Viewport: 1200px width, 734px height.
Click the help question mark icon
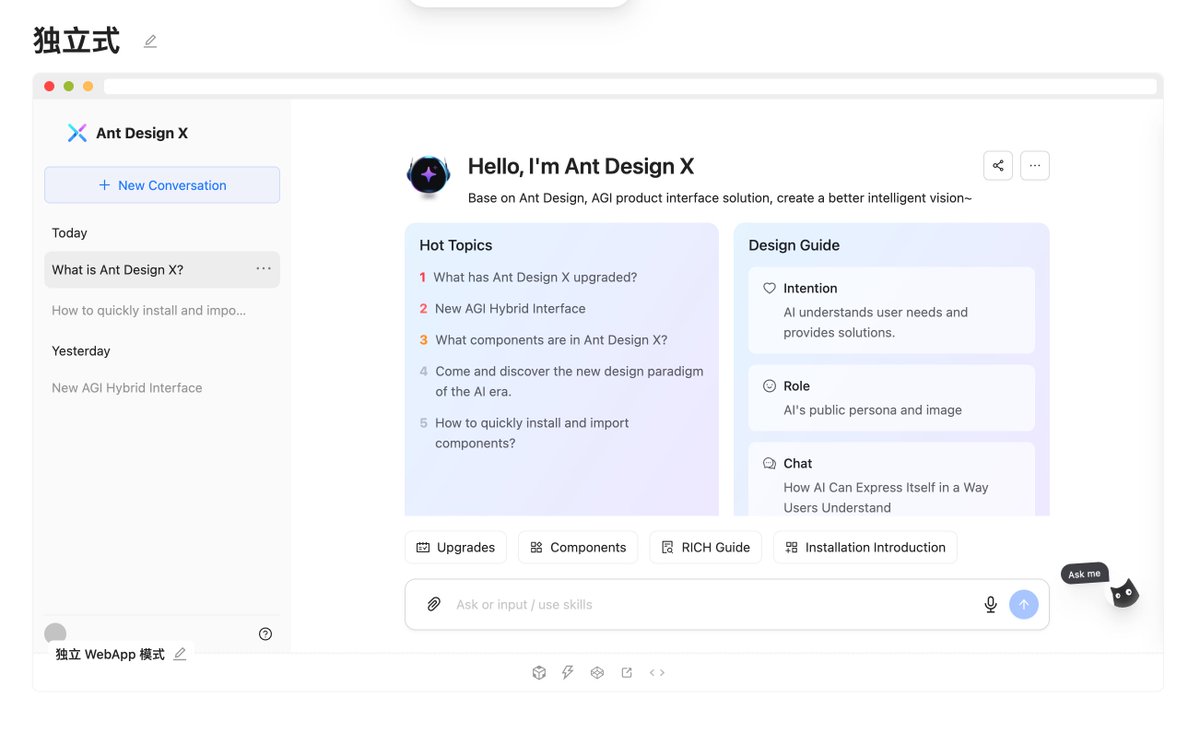(x=265, y=634)
